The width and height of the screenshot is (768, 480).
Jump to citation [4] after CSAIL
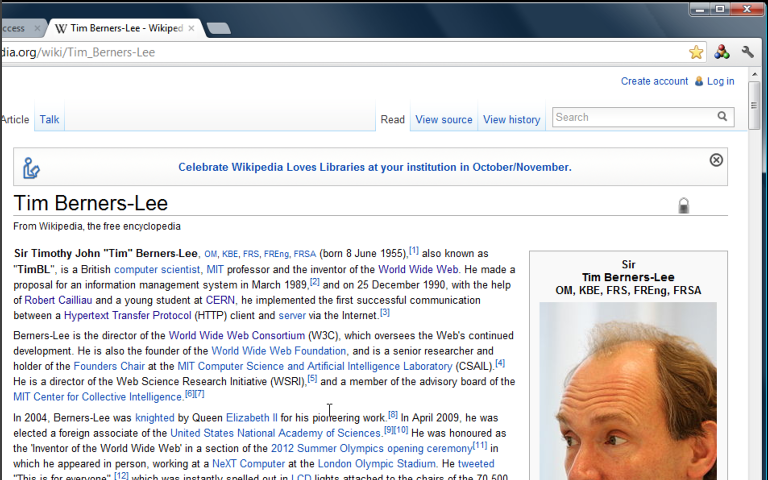tap(500, 363)
